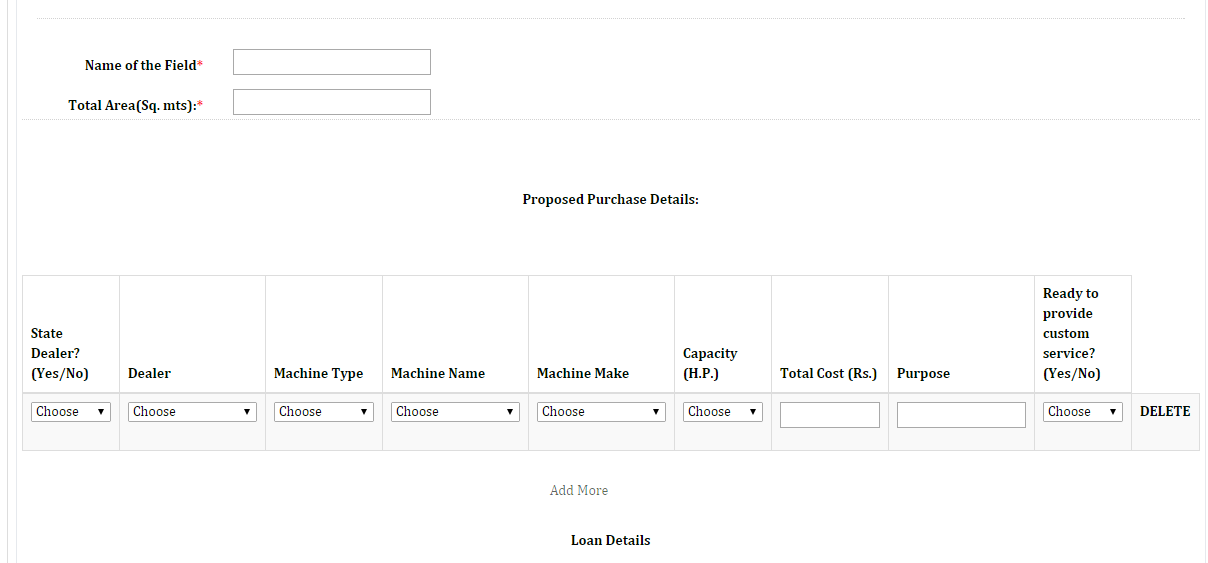1208x563 pixels.
Task: Open the custom service Yes/No dropdown
Action: [1083, 412]
